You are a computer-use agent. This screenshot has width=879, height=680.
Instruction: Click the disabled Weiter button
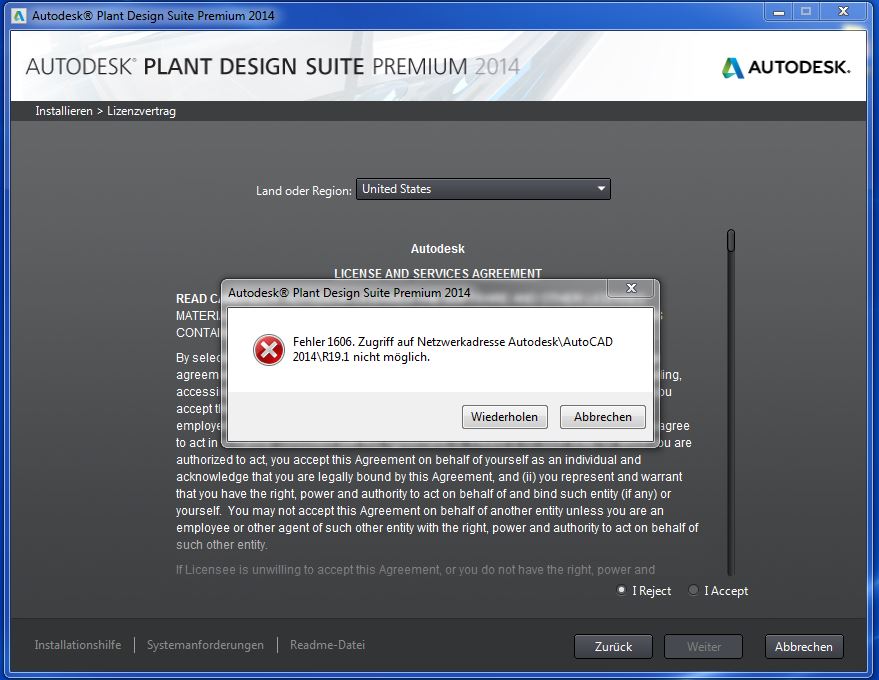click(x=704, y=646)
